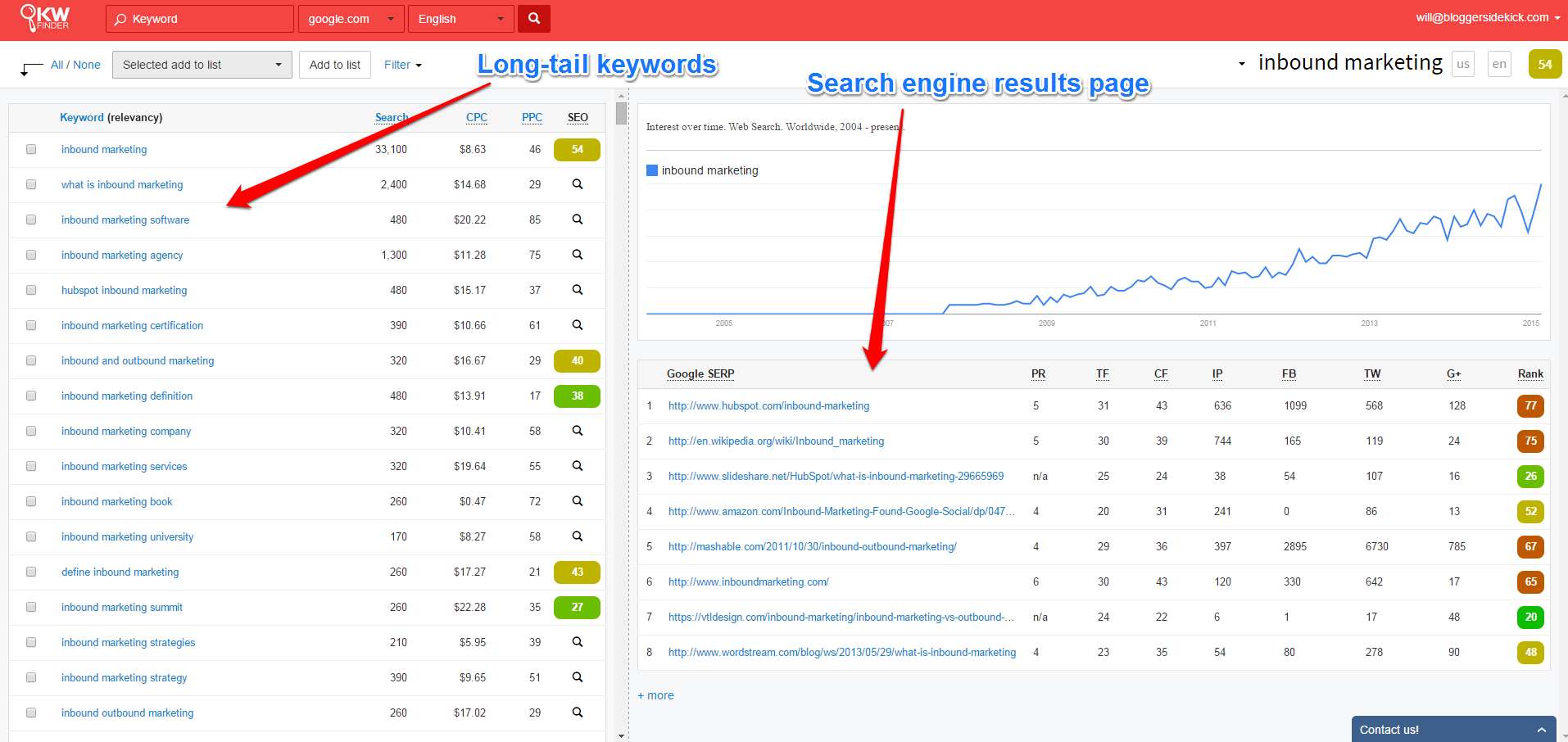
Task: Check SEO for 'inbound marketing company'
Action: (578, 431)
